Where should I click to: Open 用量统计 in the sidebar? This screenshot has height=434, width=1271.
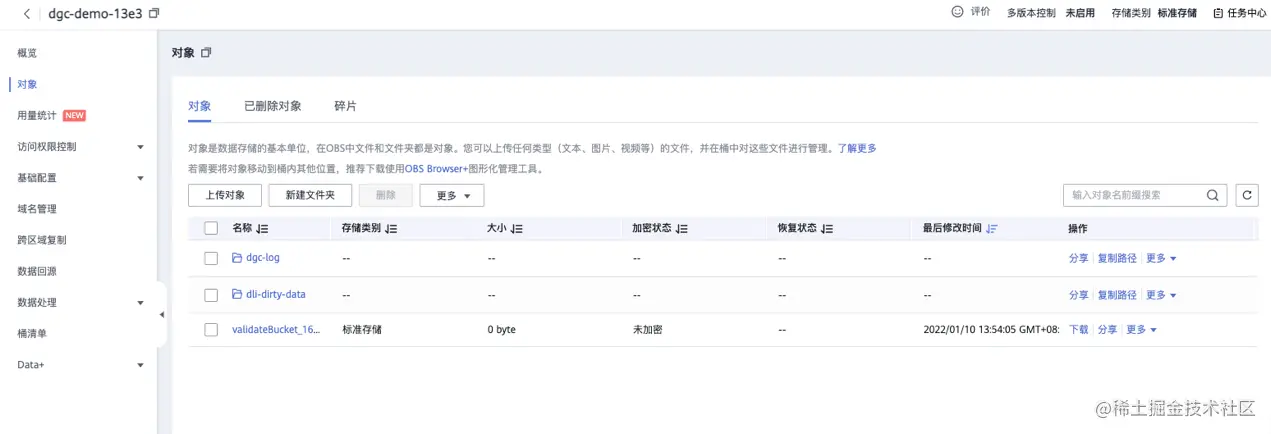[x=37, y=116]
